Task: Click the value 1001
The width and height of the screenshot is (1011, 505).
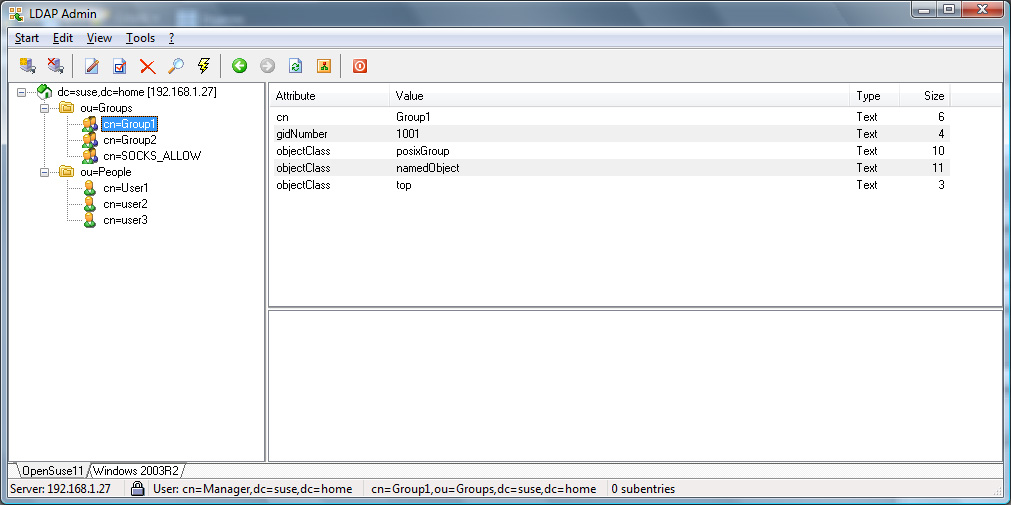Action: (407, 134)
